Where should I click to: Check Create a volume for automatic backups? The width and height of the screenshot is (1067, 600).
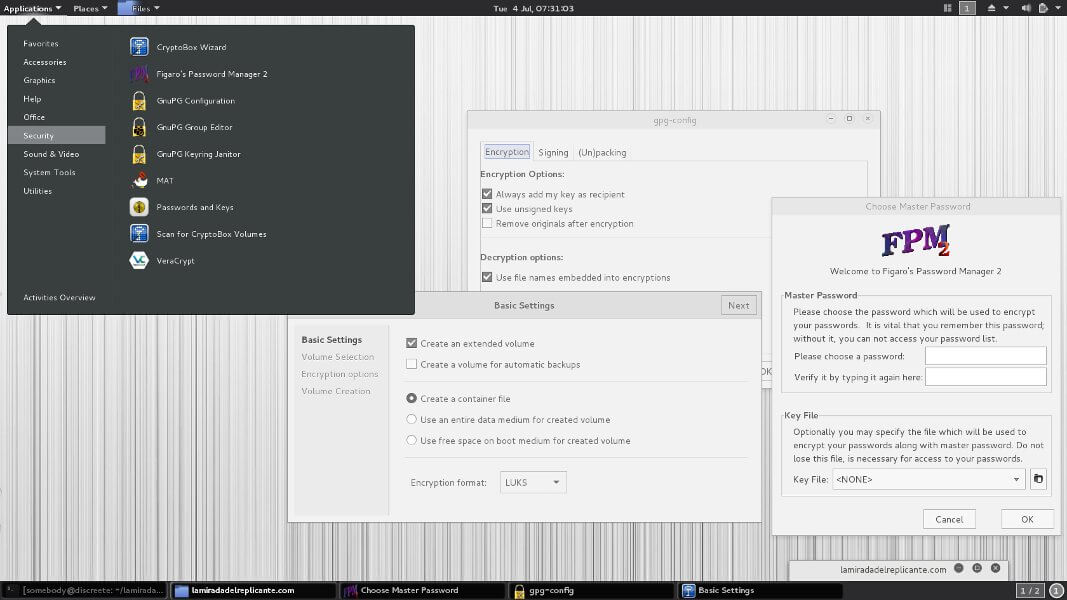[x=412, y=365]
